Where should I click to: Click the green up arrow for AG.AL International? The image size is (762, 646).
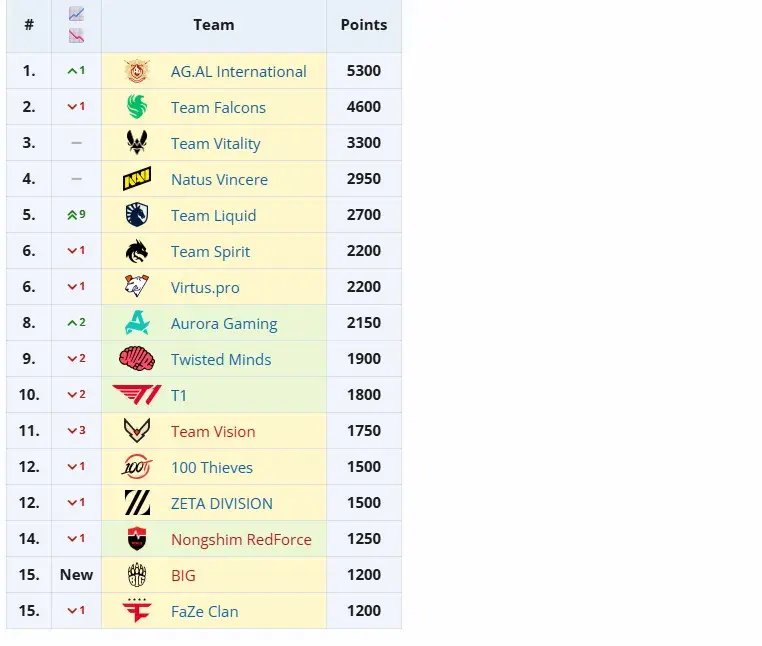(72, 71)
